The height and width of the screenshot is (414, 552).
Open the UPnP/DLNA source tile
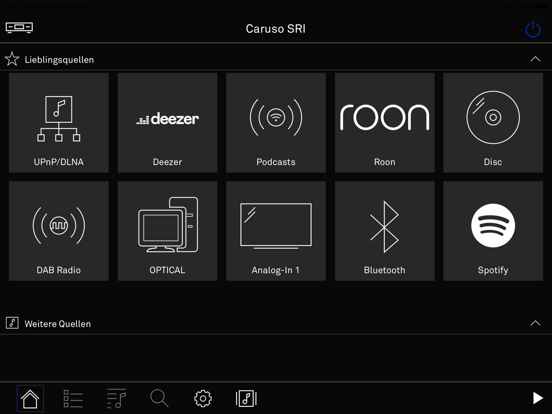(59, 123)
